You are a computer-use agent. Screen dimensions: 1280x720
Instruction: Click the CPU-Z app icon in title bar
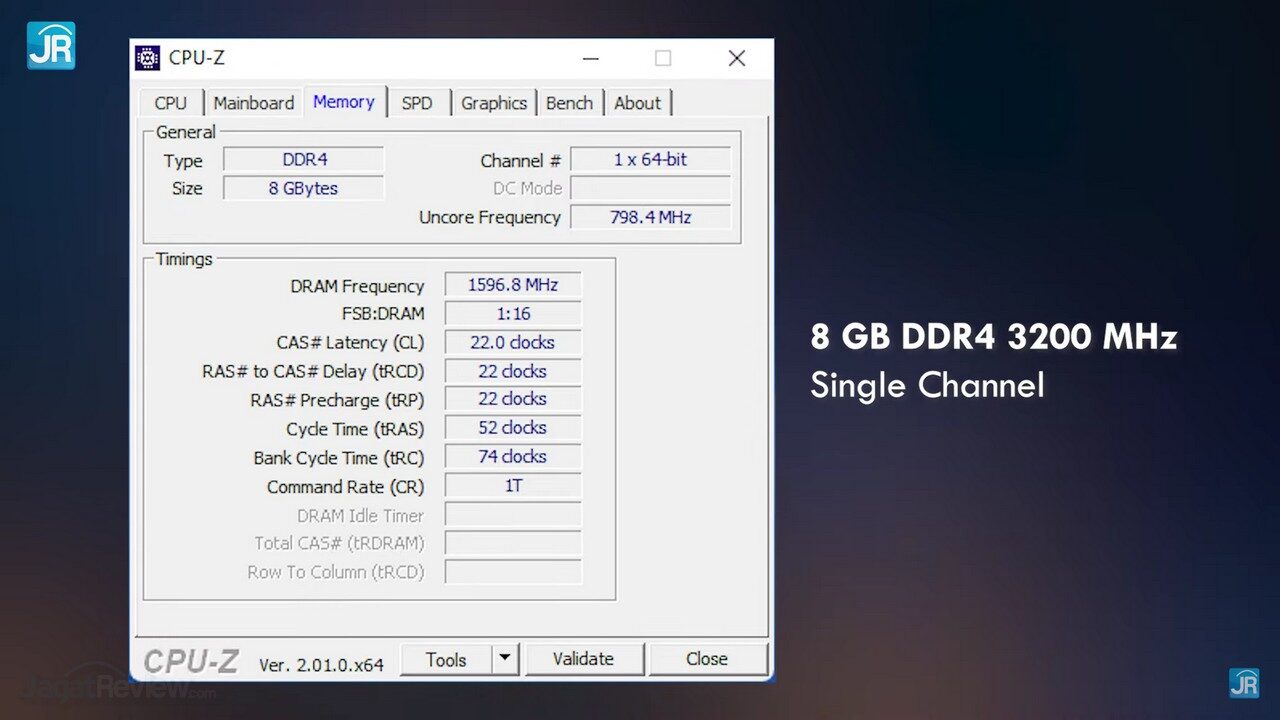click(x=147, y=58)
